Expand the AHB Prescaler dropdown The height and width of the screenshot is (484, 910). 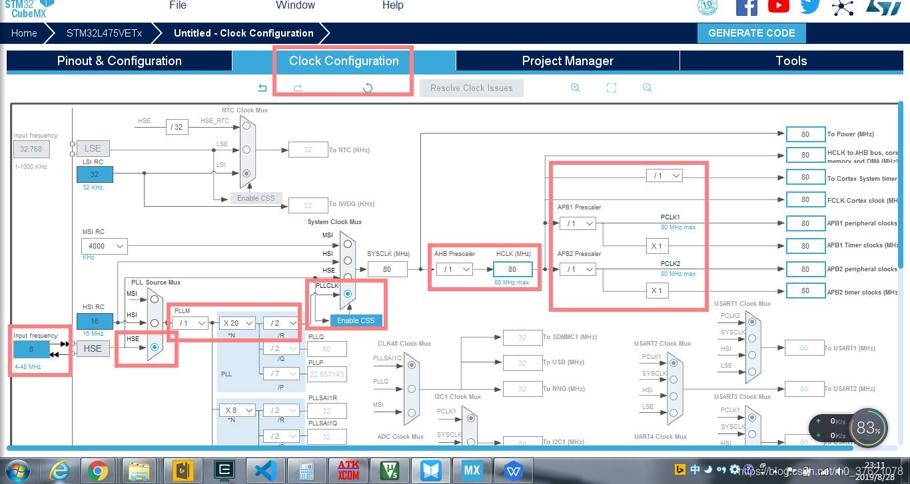coord(454,269)
